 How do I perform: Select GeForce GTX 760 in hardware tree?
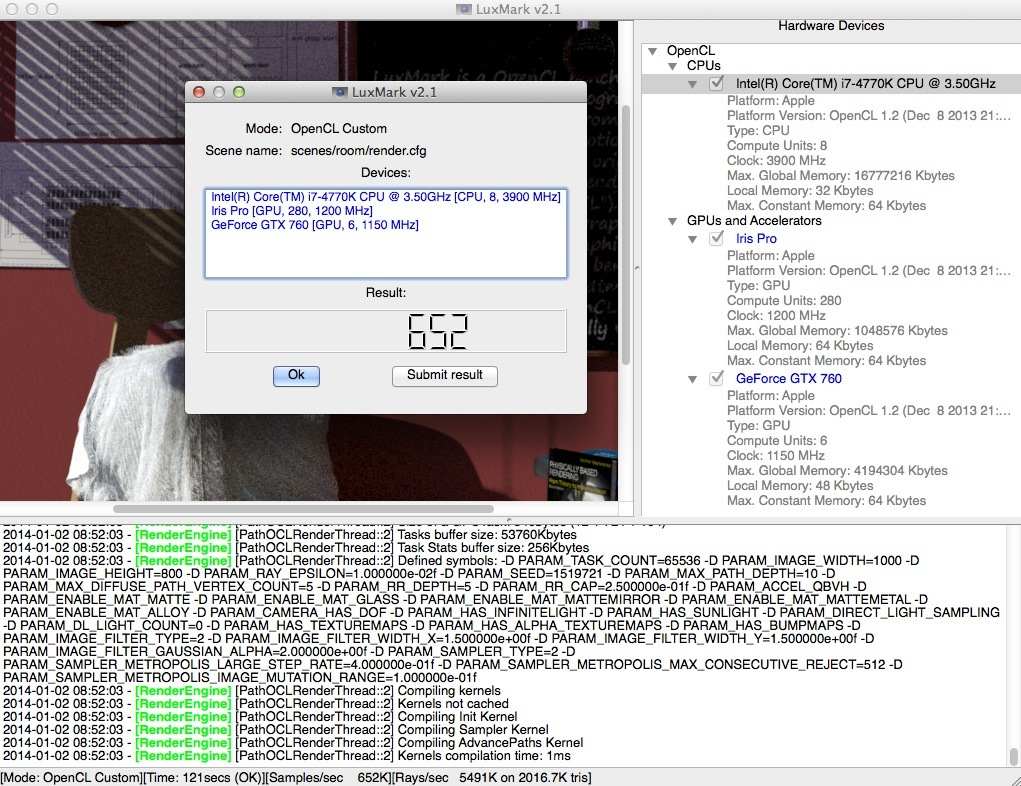[789, 379]
